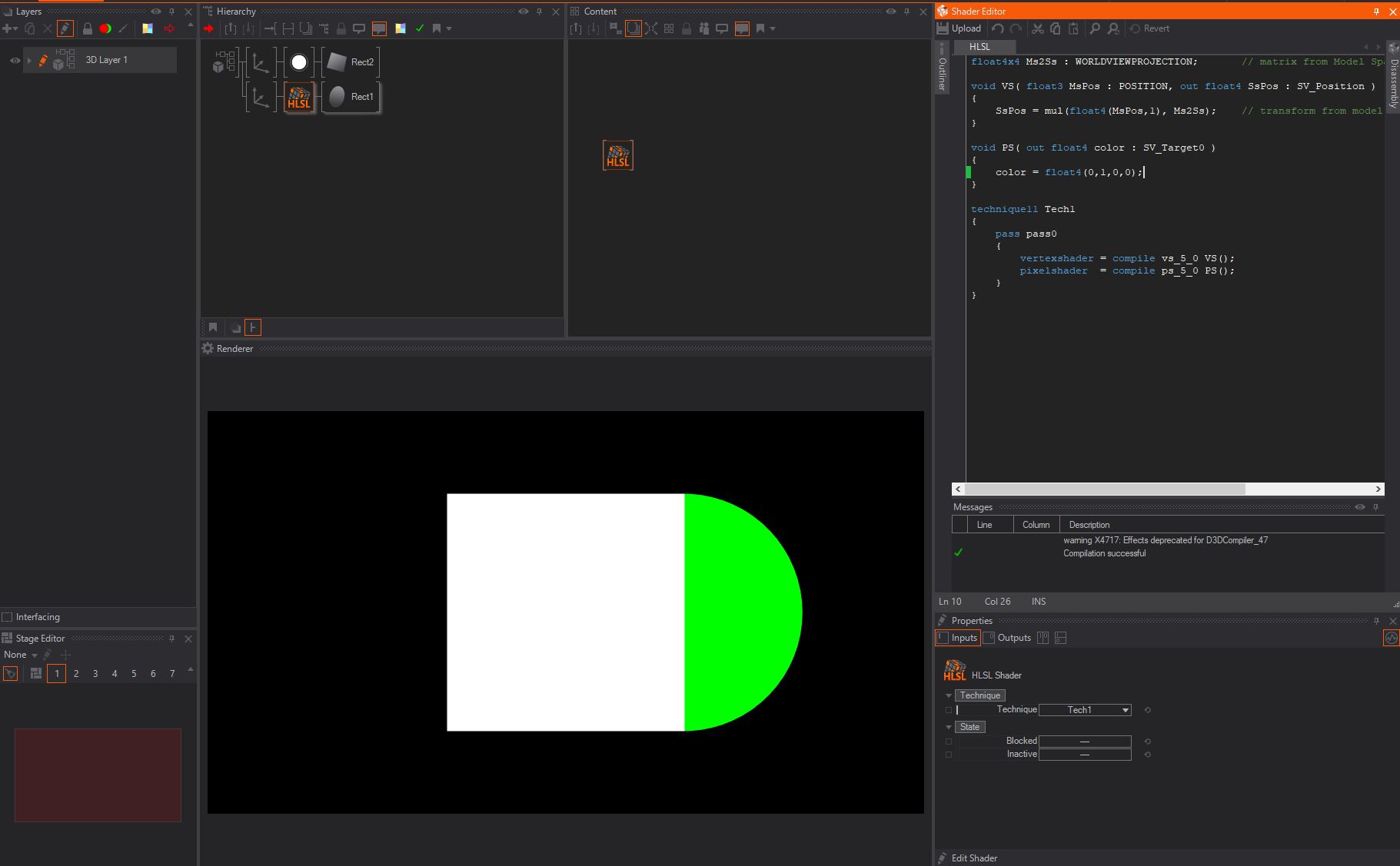Click the lock icon in Content toolbar

click(x=686, y=28)
